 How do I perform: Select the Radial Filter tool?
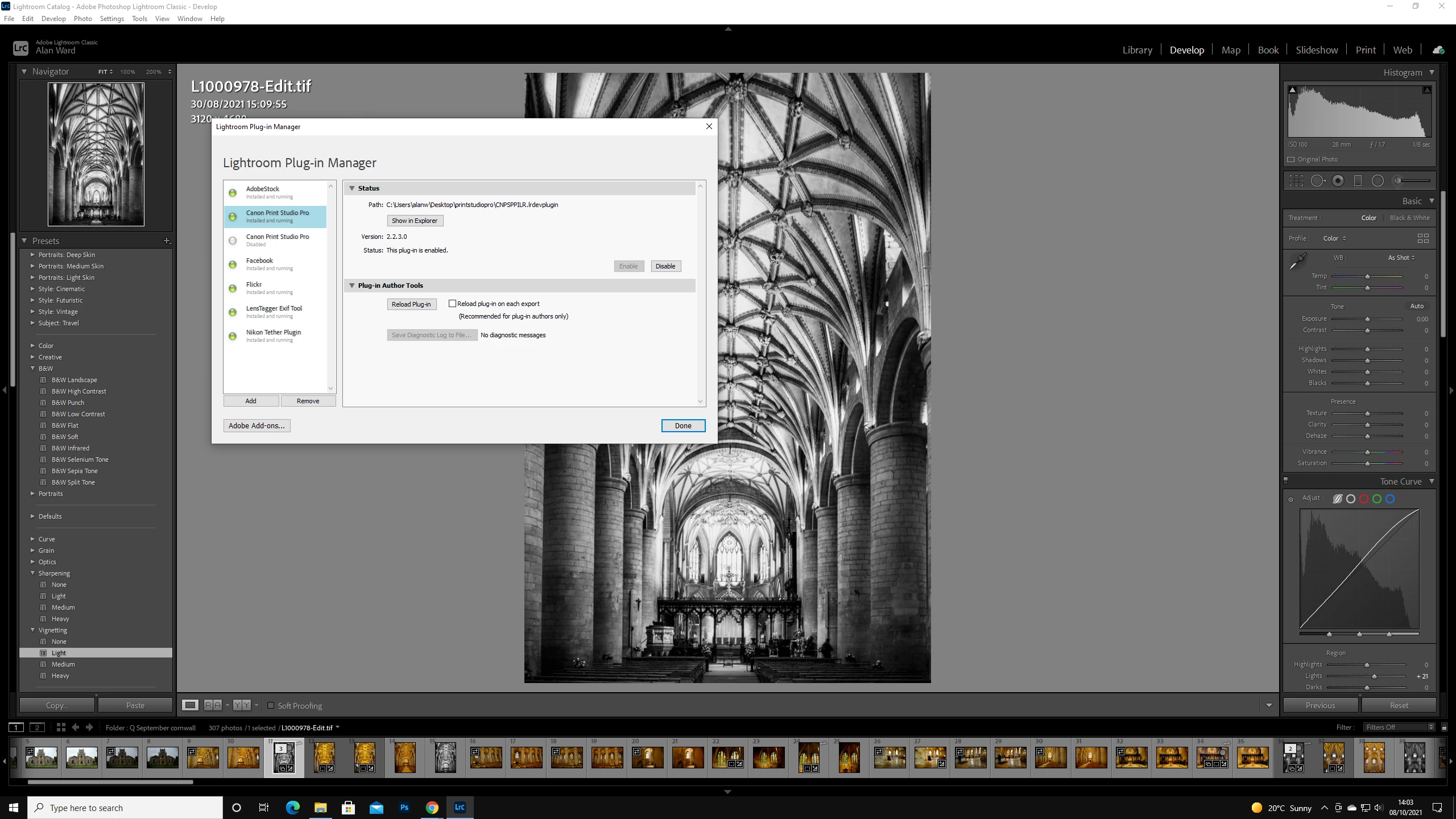[1378, 181]
